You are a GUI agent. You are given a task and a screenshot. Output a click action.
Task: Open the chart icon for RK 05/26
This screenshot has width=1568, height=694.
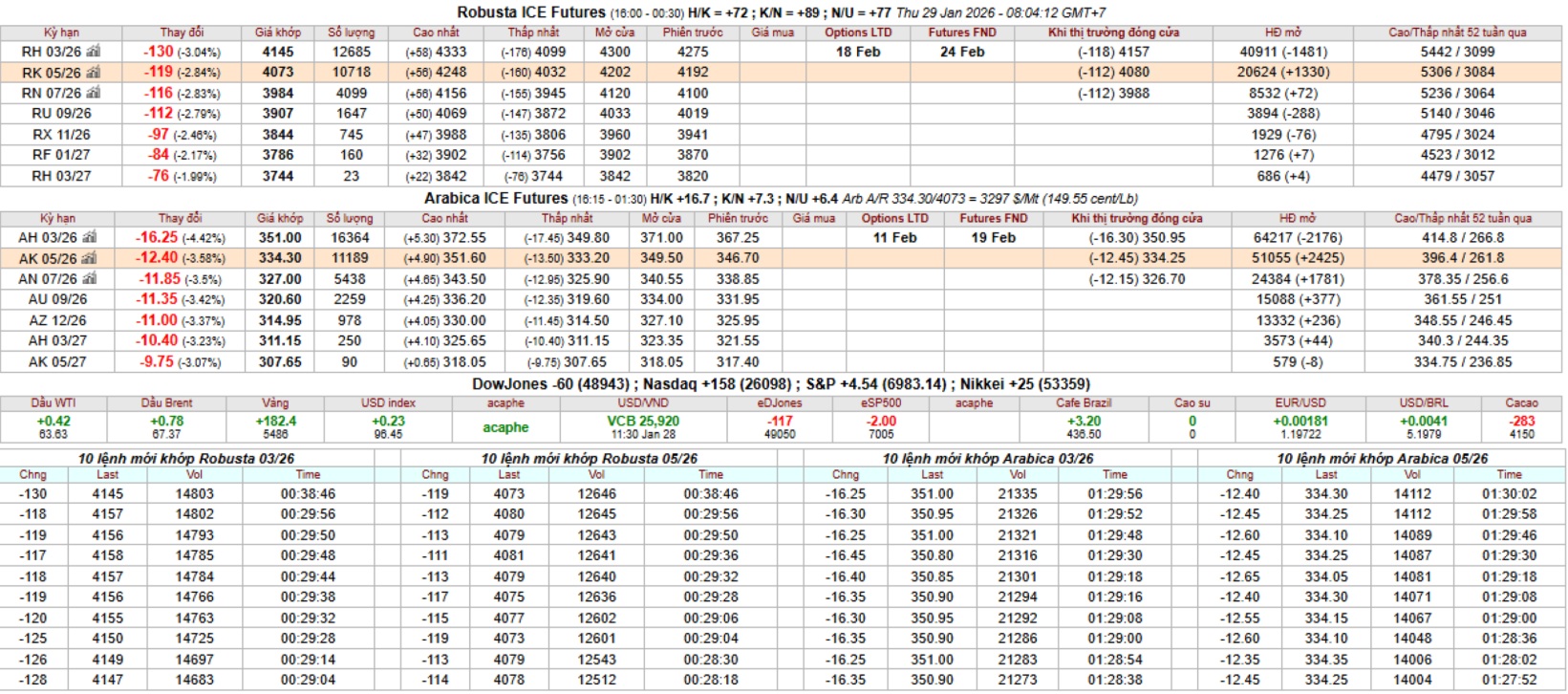(x=93, y=73)
